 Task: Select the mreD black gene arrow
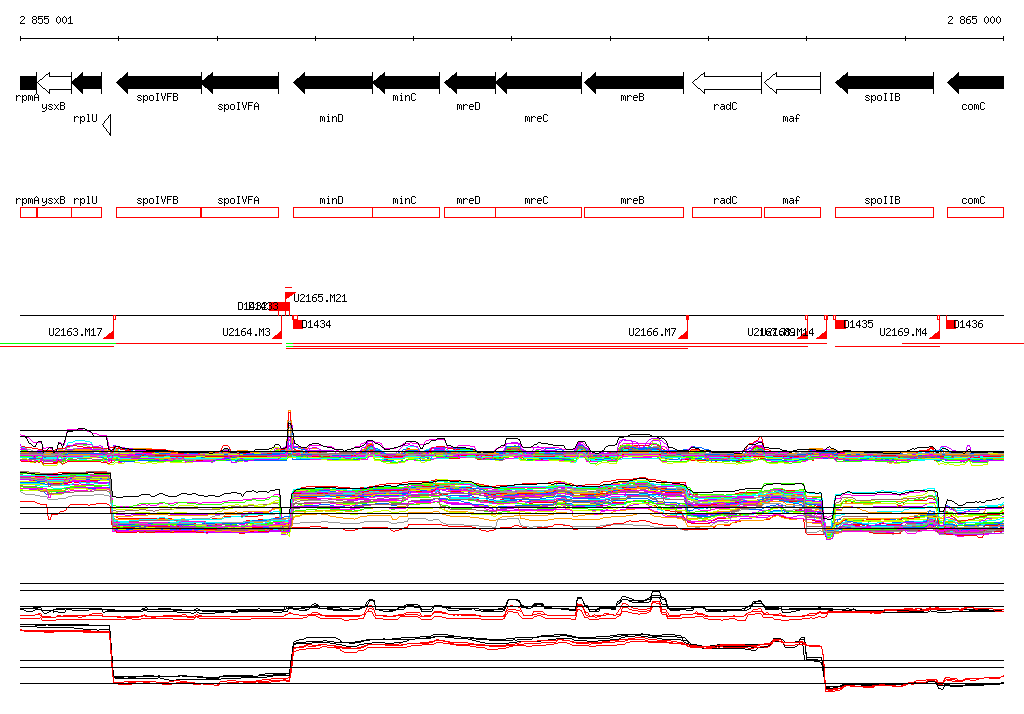pos(470,83)
